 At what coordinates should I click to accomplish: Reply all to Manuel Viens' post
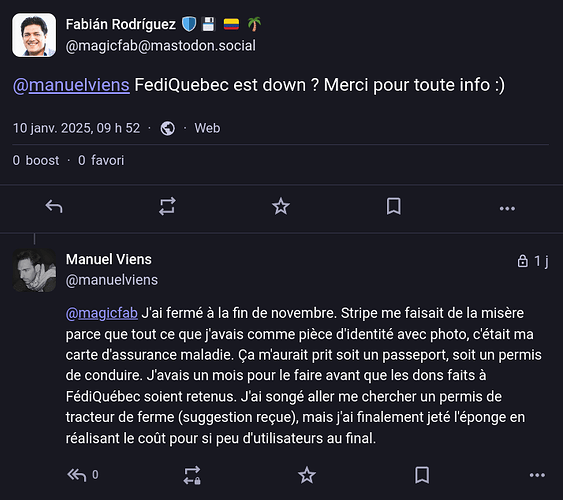point(76,475)
